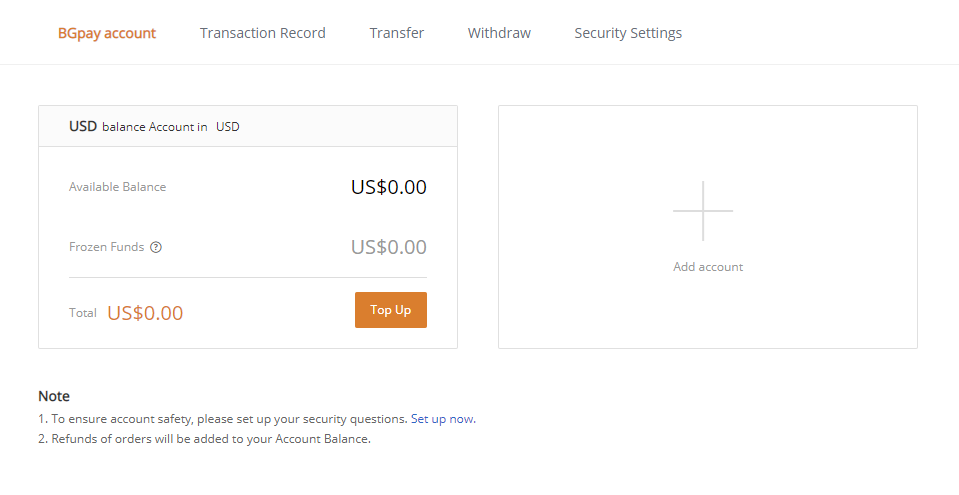This screenshot has width=959, height=495.
Task: Switch to the Transaction Record tab
Action: point(262,33)
